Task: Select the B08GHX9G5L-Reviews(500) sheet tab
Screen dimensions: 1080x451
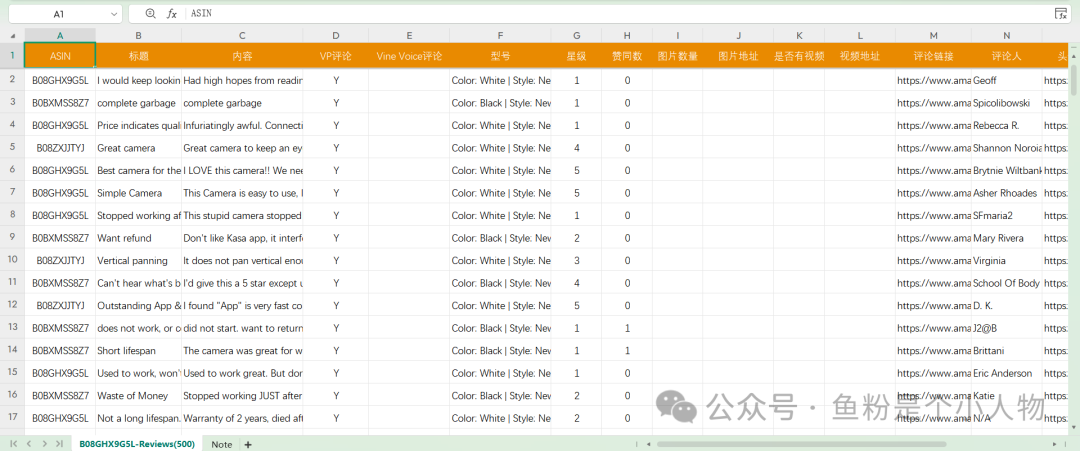Action: point(137,445)
